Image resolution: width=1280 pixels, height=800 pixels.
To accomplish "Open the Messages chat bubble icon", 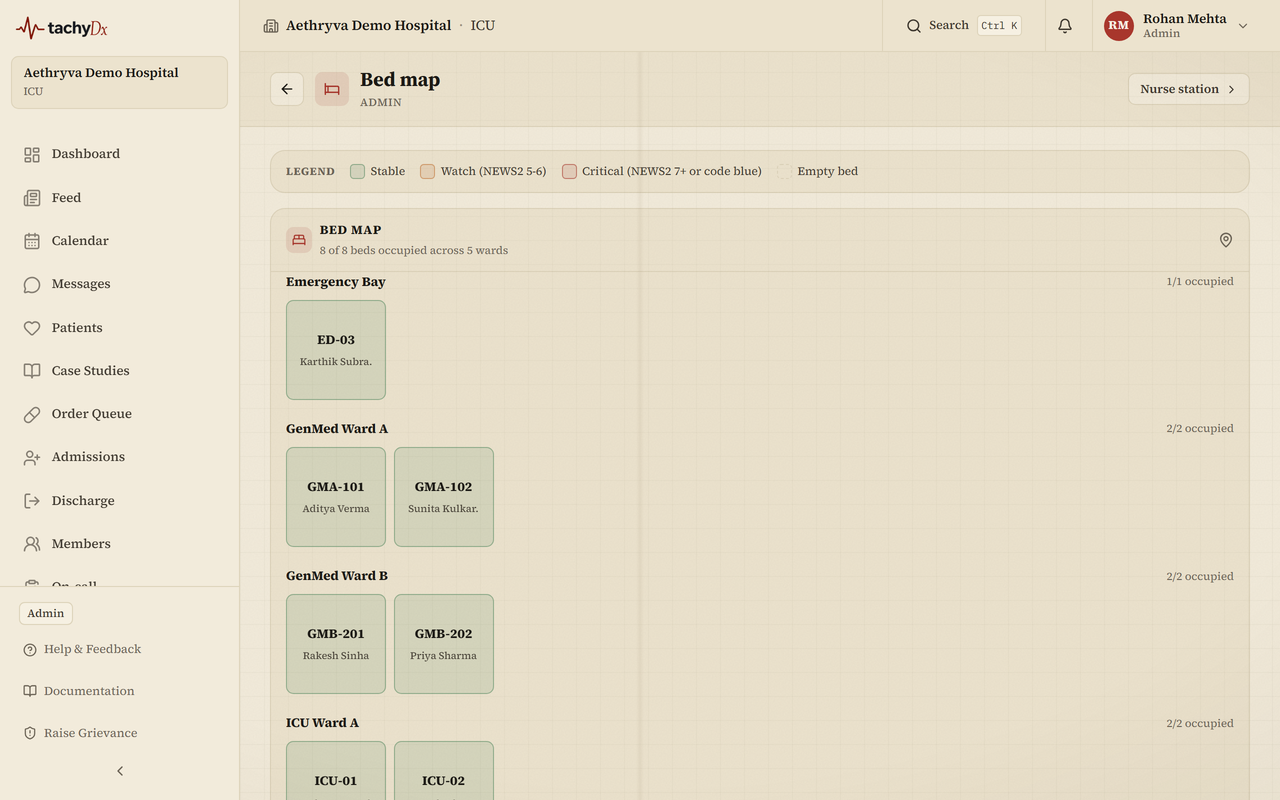I will pyautogui.click(x=32, y=284).
